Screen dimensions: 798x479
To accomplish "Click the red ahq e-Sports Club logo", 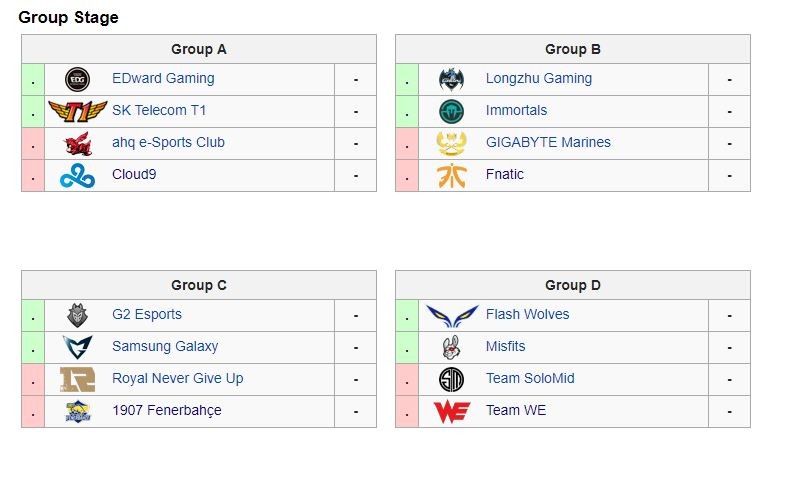I will [77, 144].
